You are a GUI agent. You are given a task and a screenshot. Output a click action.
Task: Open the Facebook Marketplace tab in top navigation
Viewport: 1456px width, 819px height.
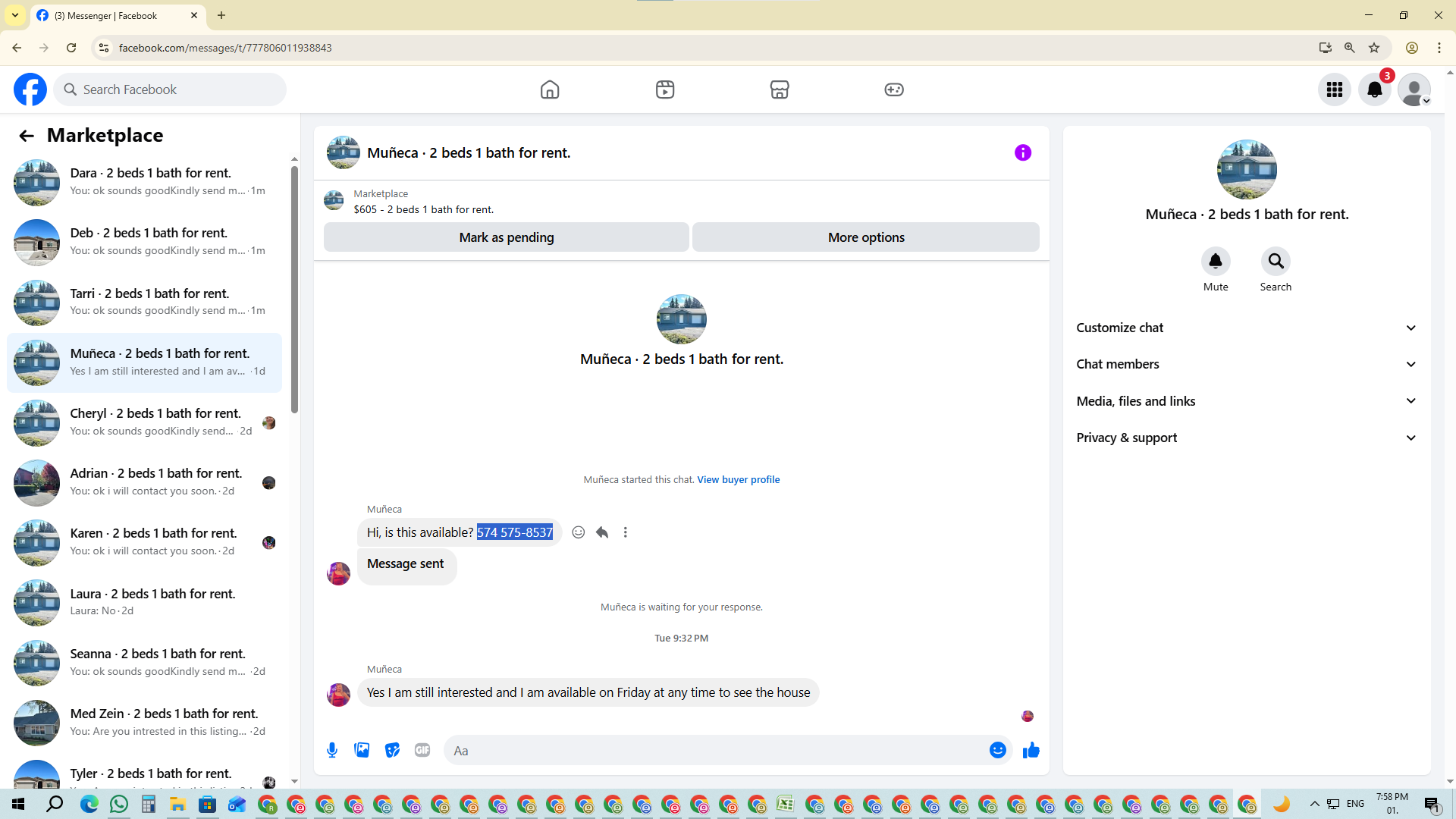(x=779, y=89)
